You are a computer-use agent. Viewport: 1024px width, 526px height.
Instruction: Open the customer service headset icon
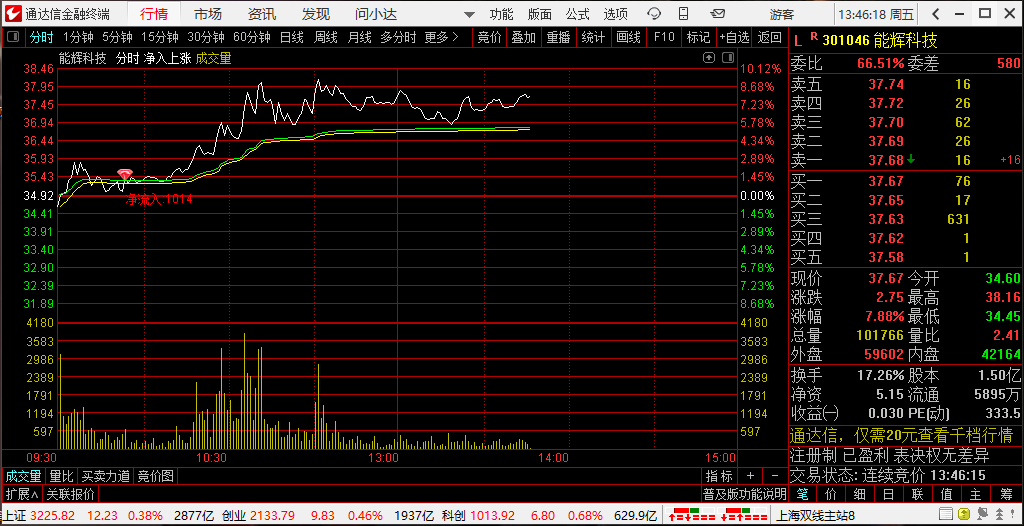[654, 14]
